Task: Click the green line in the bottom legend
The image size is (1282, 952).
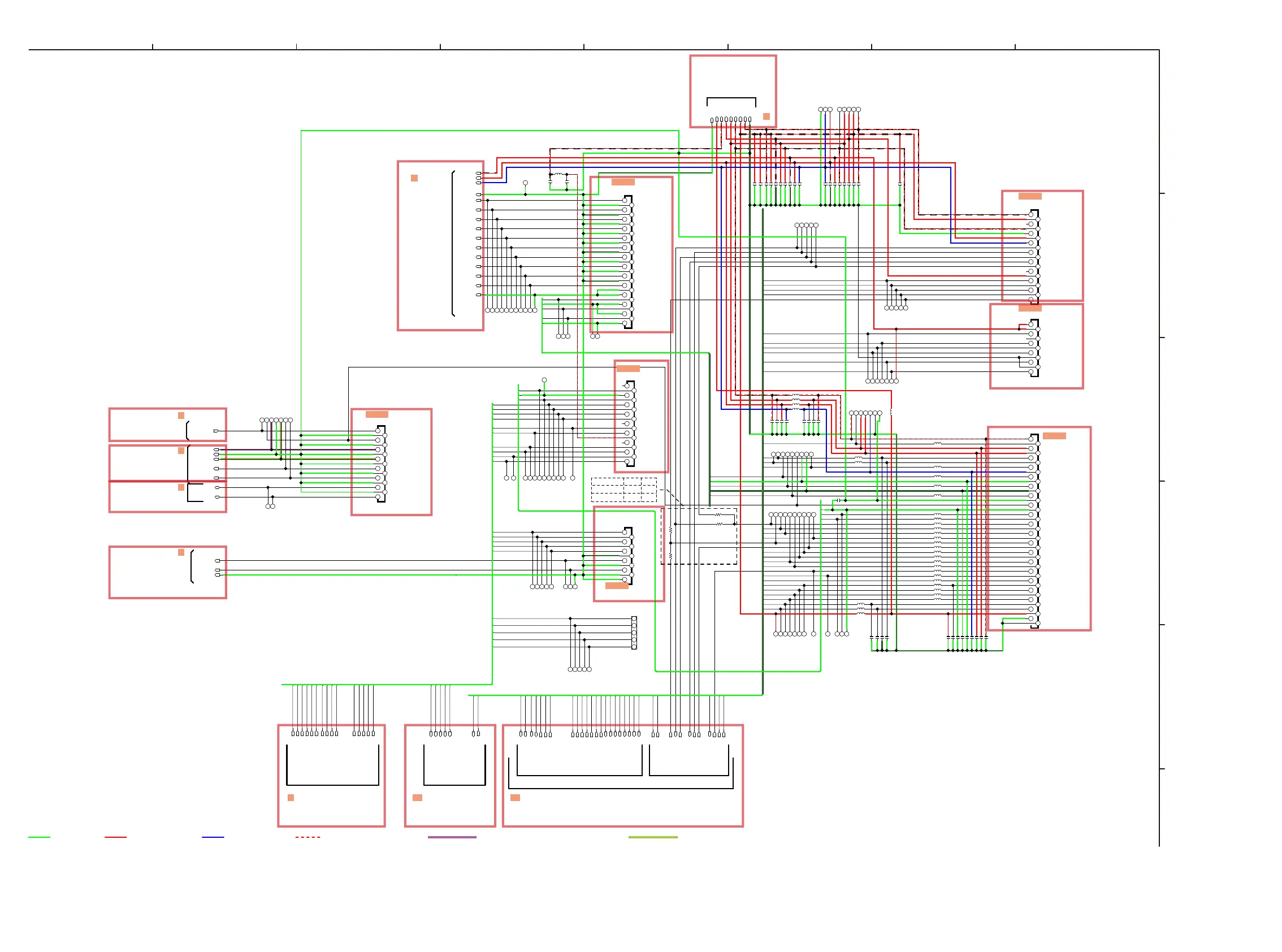Action: point(39,837)
